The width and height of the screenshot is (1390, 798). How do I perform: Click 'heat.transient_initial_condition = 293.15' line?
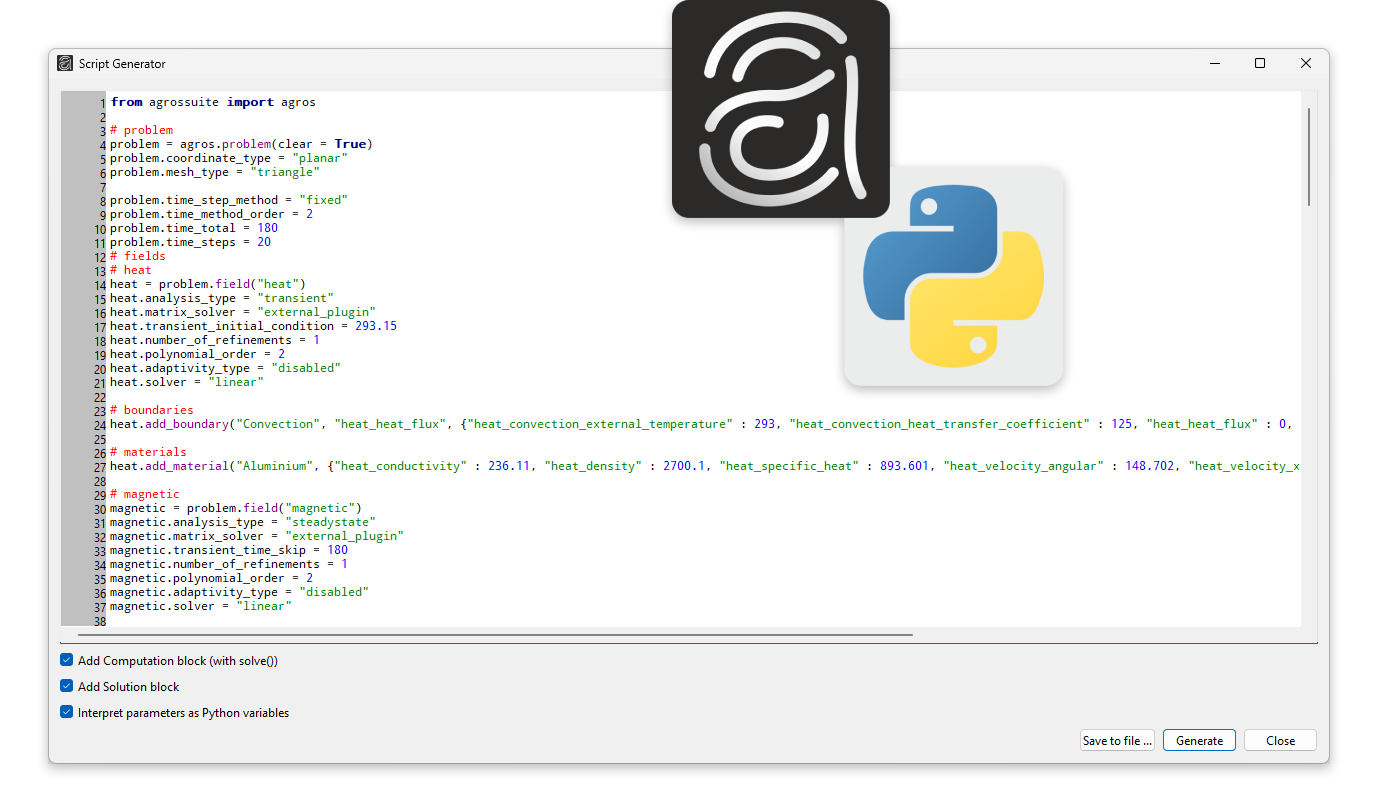click(x=253, y=326)
